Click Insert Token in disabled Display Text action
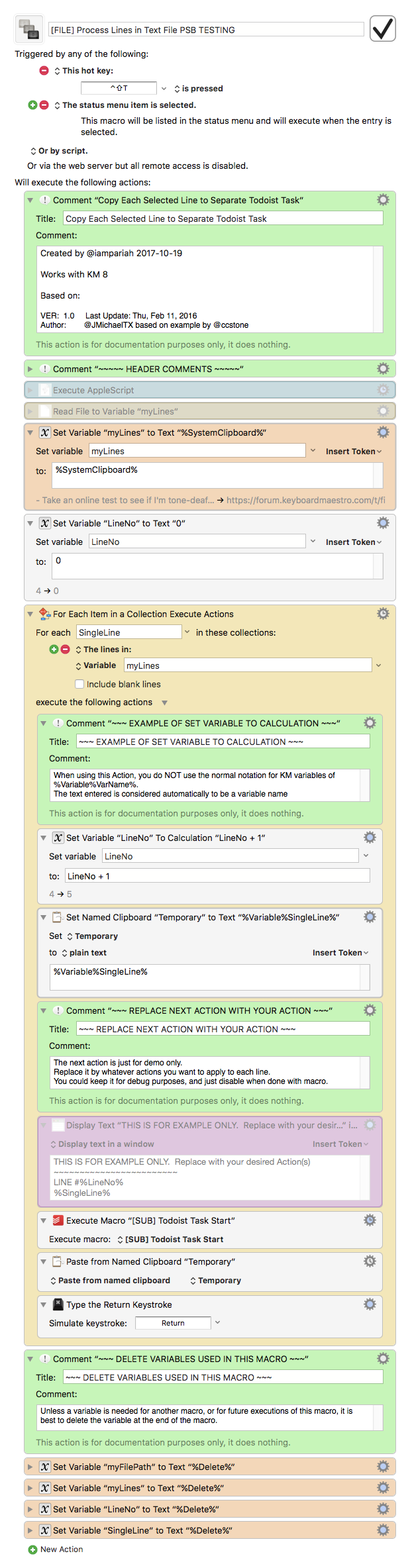This screenshot has width=410, height=1568. tap(340, 1144)
